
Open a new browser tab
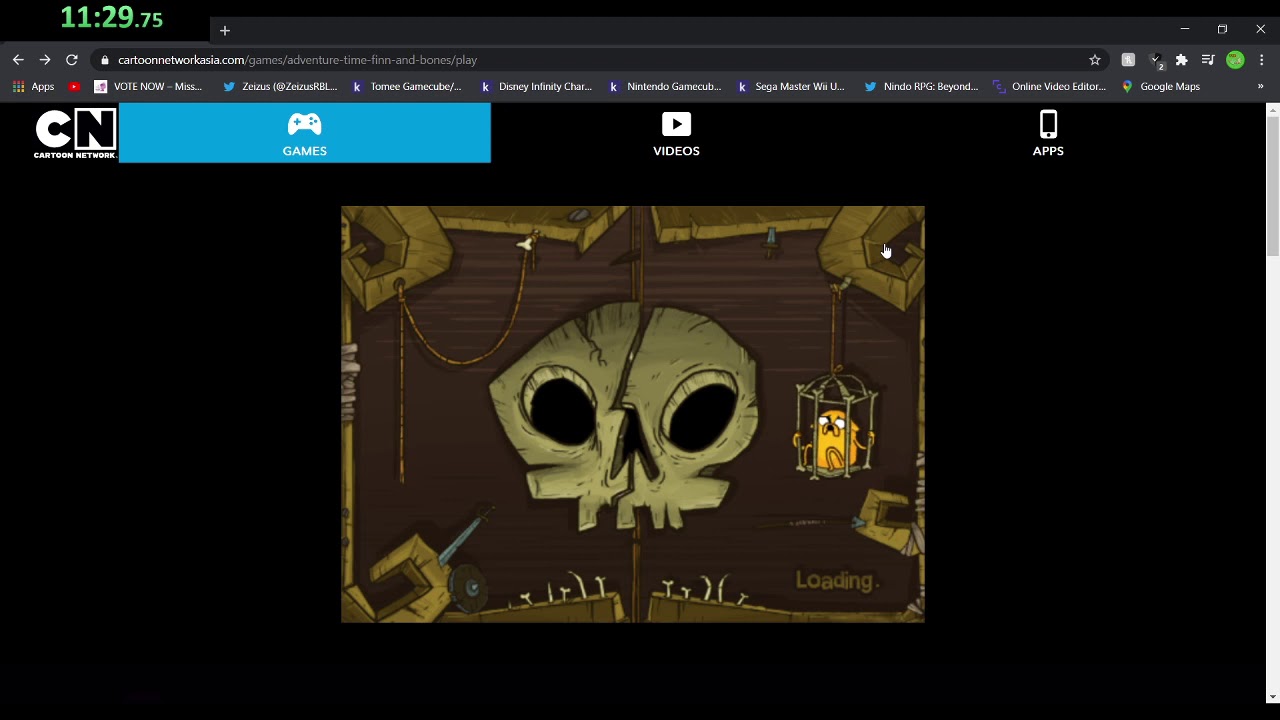[225, 31]
